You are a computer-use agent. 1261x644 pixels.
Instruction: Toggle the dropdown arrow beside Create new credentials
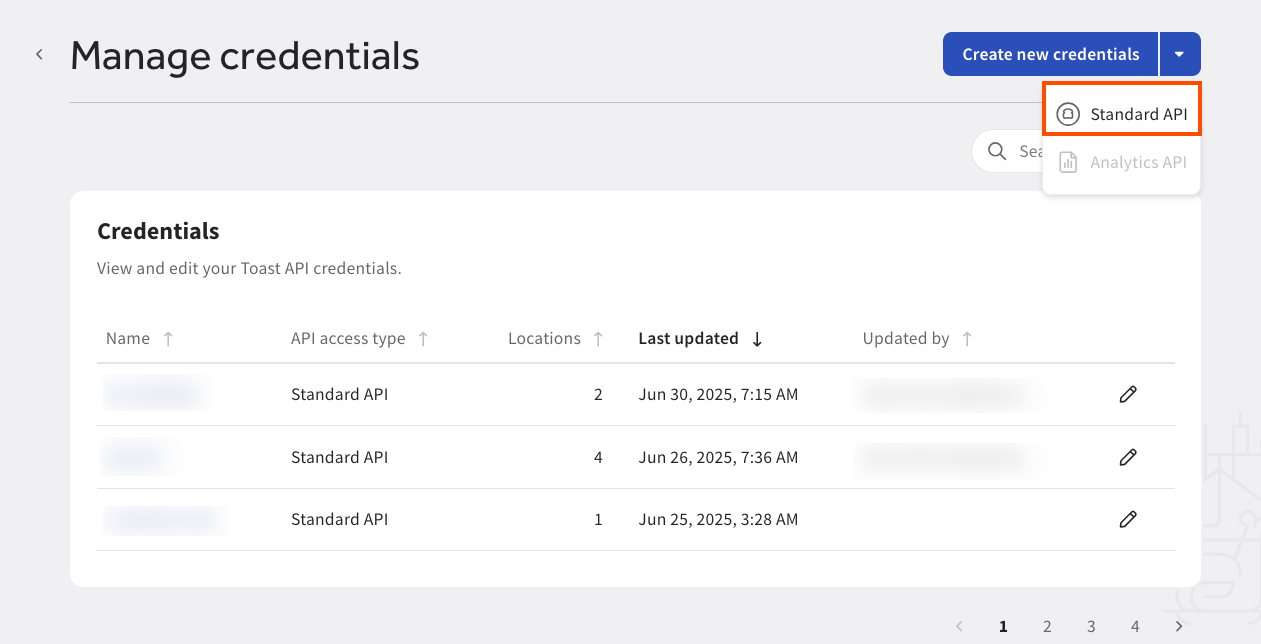click(1180, 54)
